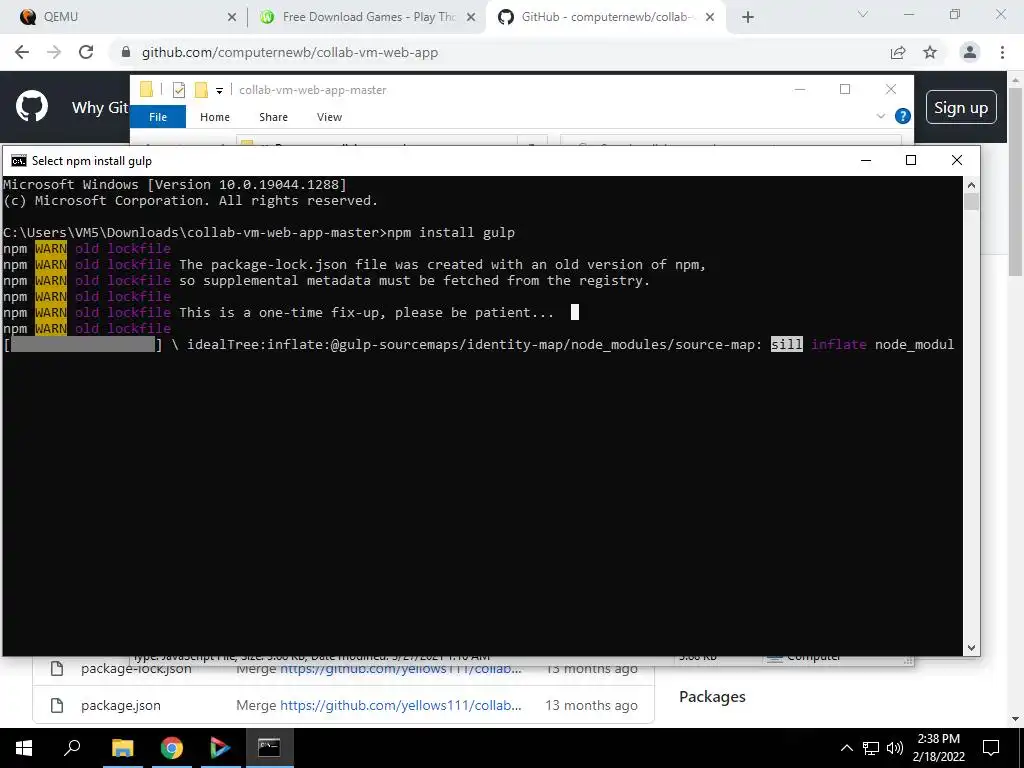Open Chrome three-dot menu

click(x=1002, y=52)
